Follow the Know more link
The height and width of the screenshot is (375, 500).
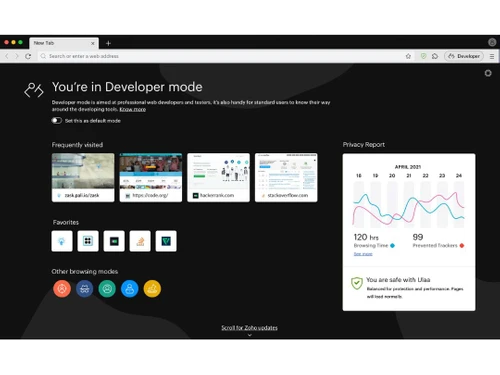(133, 109)
